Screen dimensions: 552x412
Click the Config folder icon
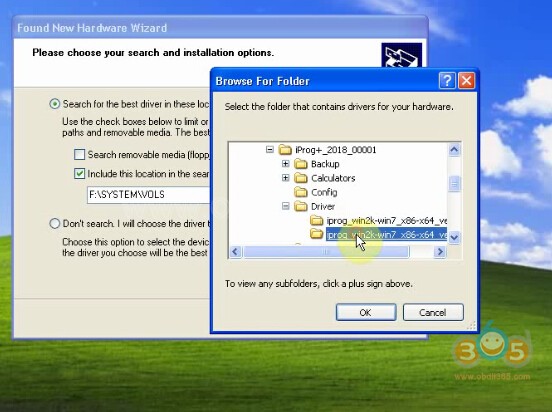click(x=301, y=192)
